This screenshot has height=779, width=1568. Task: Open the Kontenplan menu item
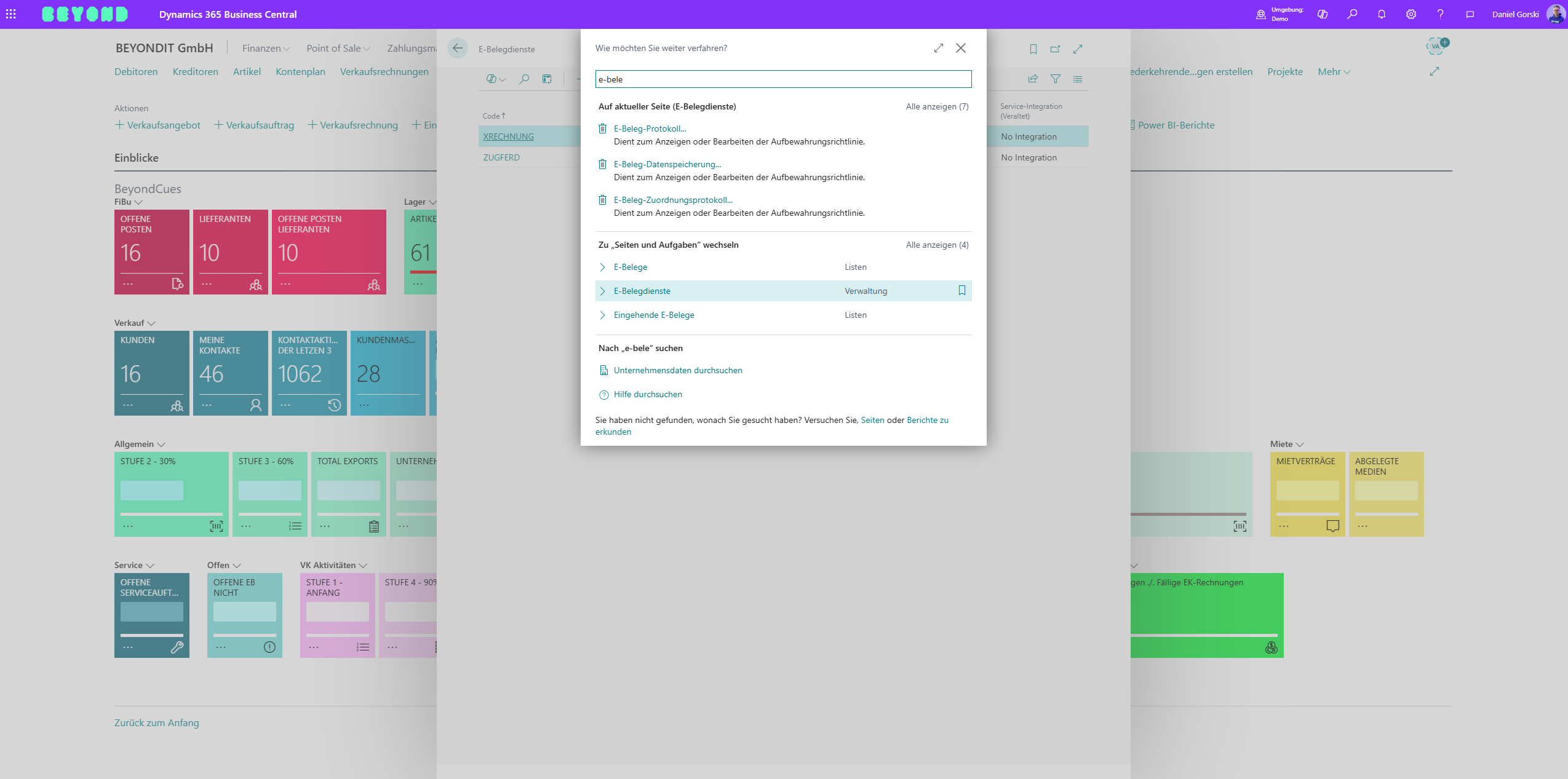pos(300,71)
